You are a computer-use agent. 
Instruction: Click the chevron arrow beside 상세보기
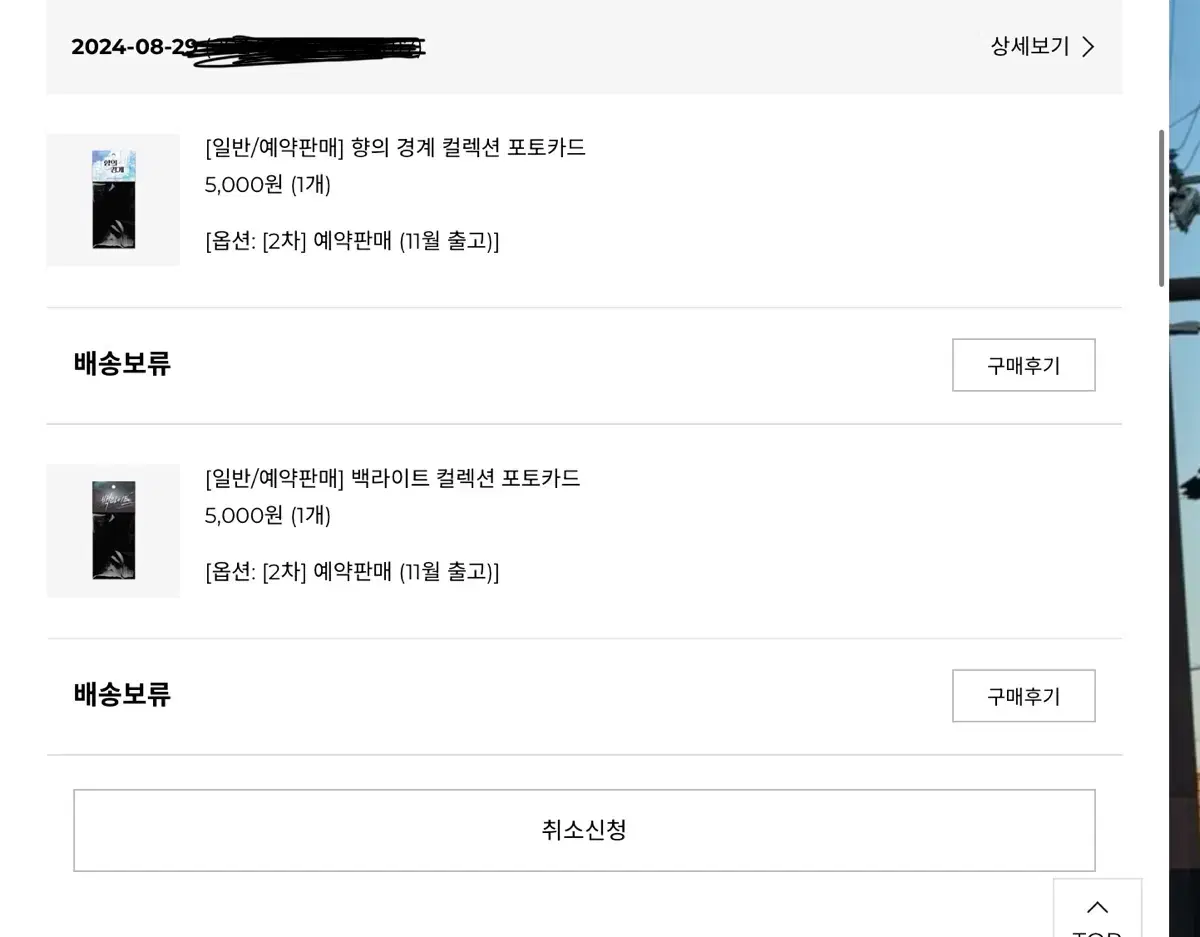click(1088, 47)
